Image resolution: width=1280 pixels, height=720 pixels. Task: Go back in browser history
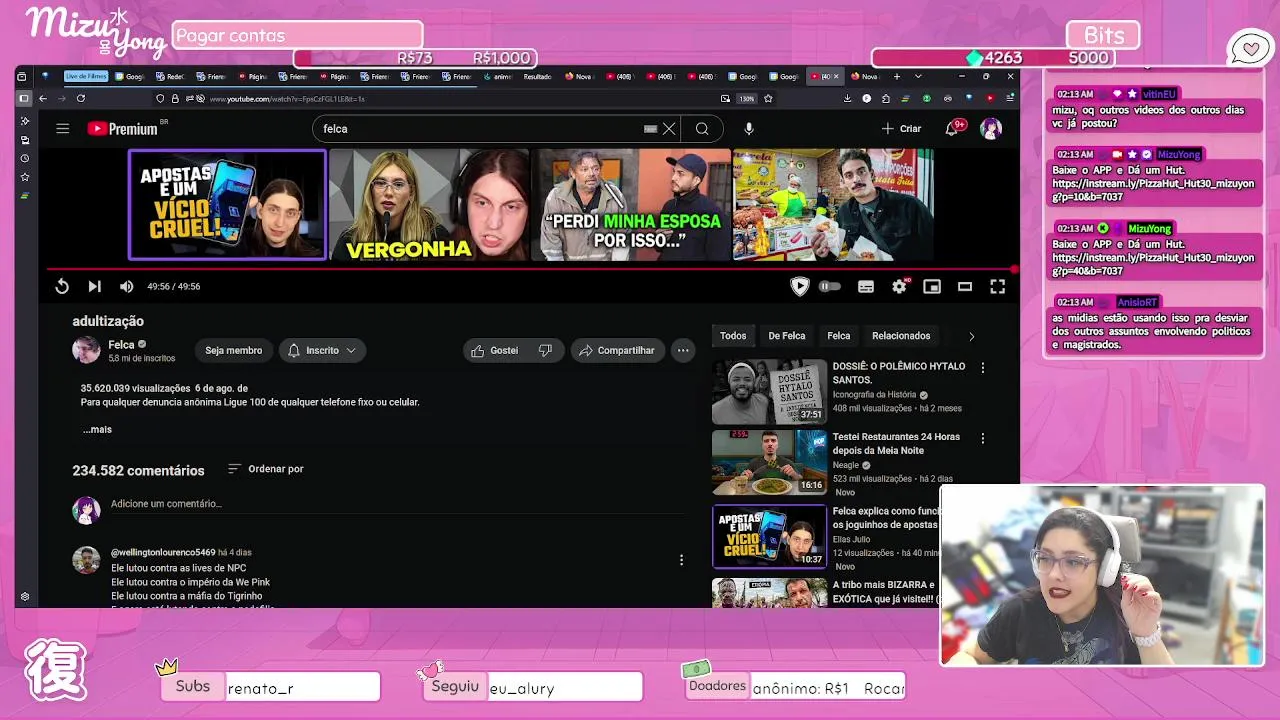[43, 98]
